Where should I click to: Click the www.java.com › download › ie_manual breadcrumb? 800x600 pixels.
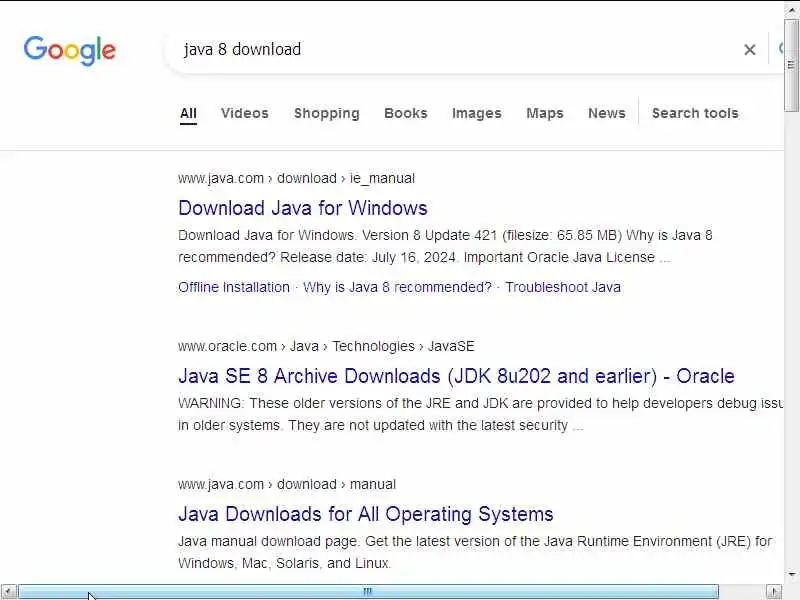click(x=296, y=179)
